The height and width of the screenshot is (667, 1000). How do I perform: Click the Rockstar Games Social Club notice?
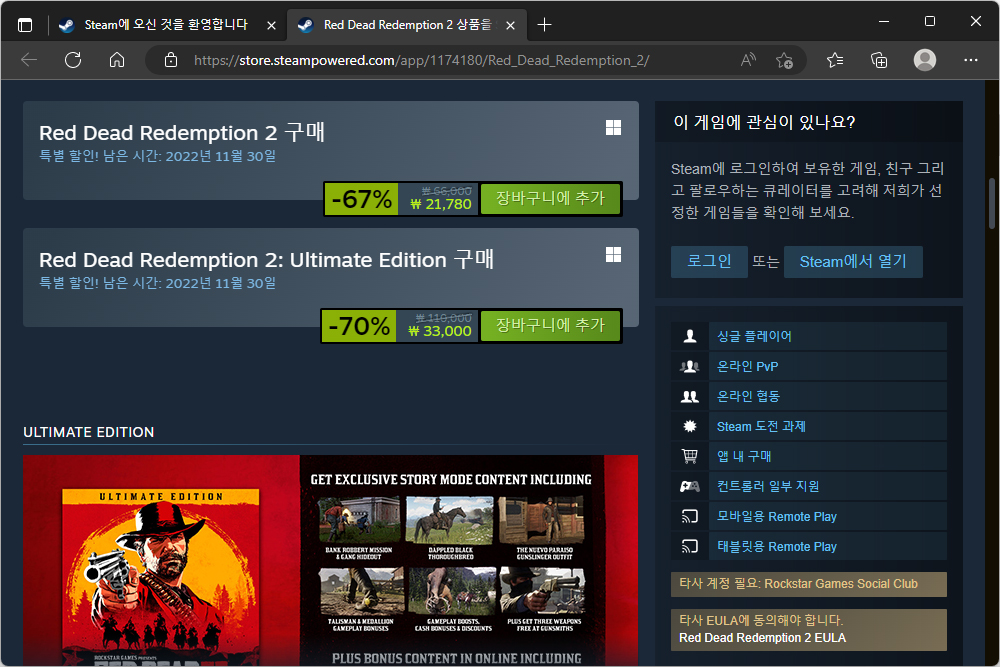[x=809, y=584]
